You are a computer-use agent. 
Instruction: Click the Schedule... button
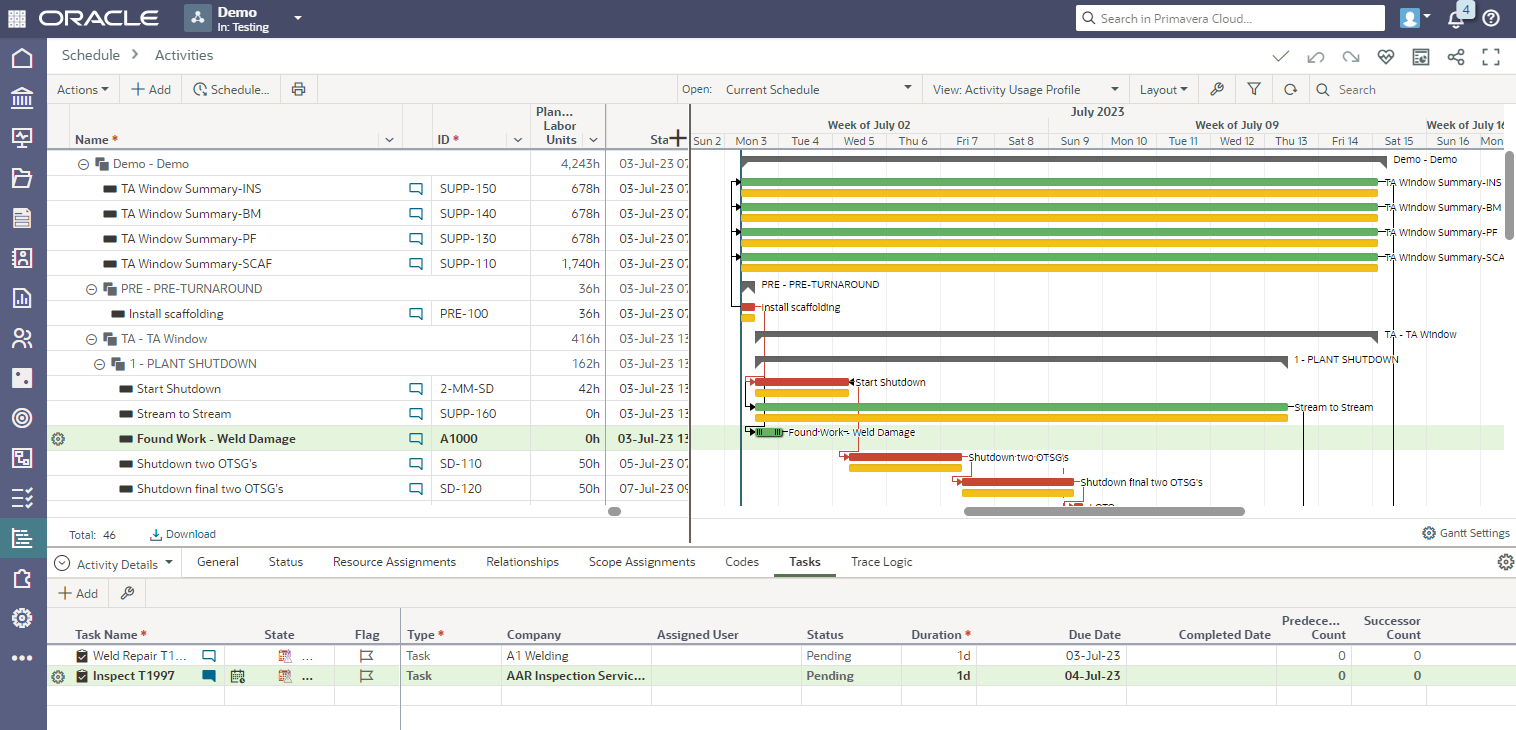(x=231, y=89)
